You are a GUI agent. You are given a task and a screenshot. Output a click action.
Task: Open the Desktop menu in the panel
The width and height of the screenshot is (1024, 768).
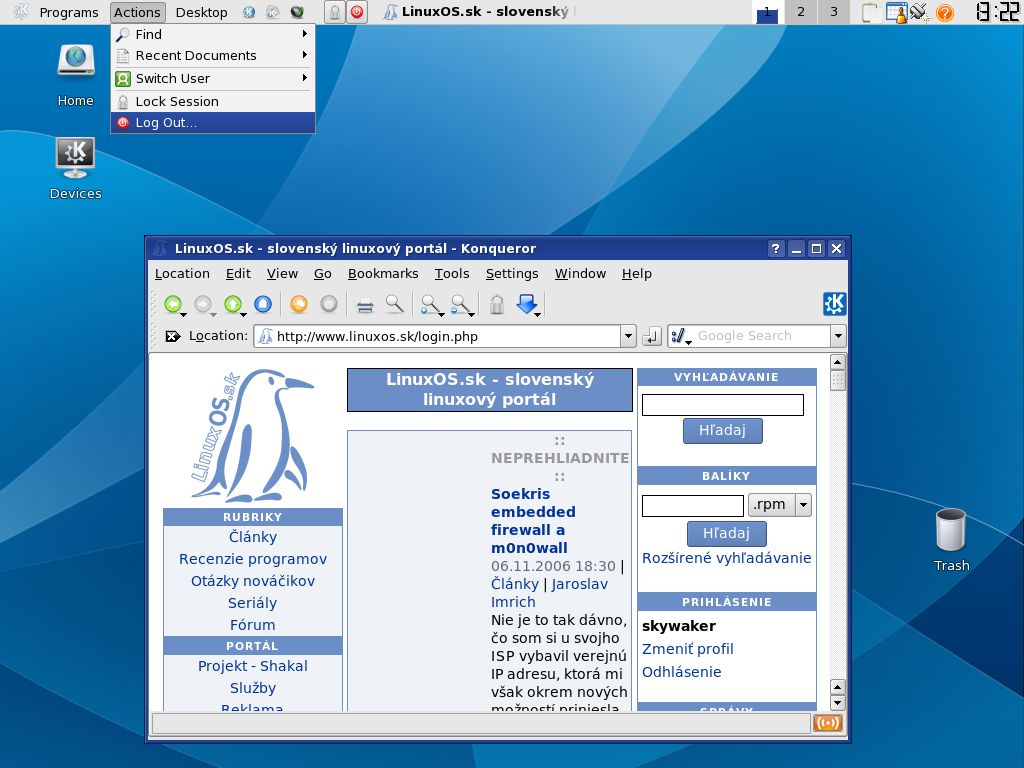(x=202, y=12)
